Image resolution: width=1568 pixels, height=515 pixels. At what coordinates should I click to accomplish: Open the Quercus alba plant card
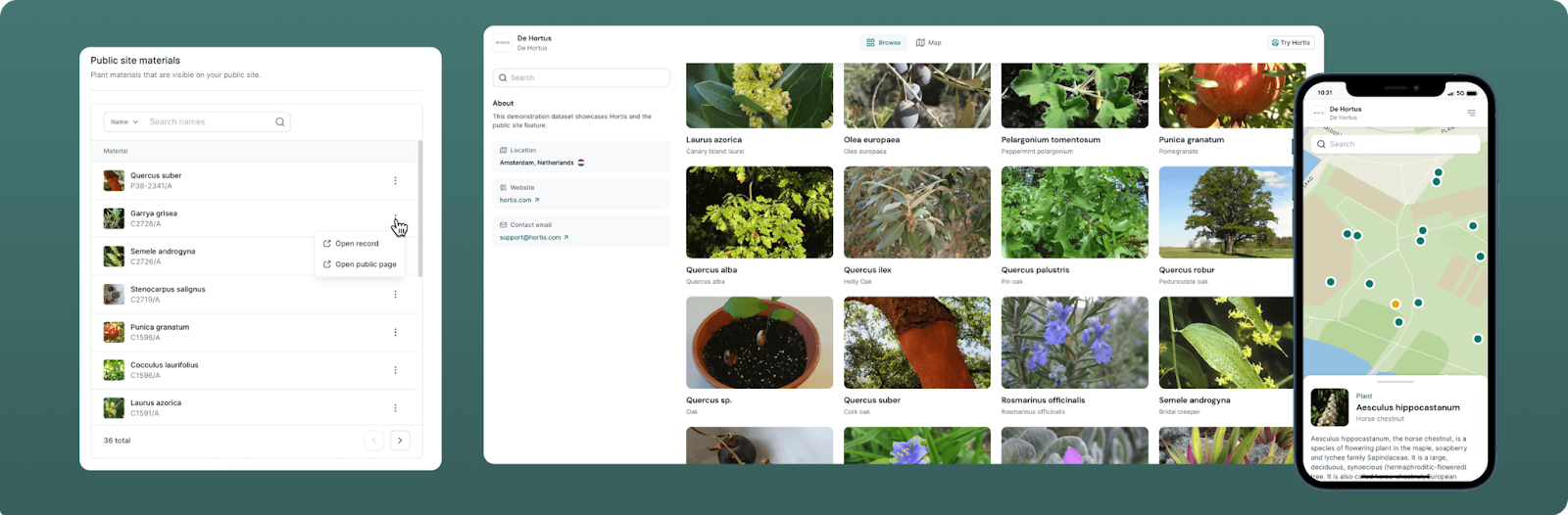click(759, 226)
